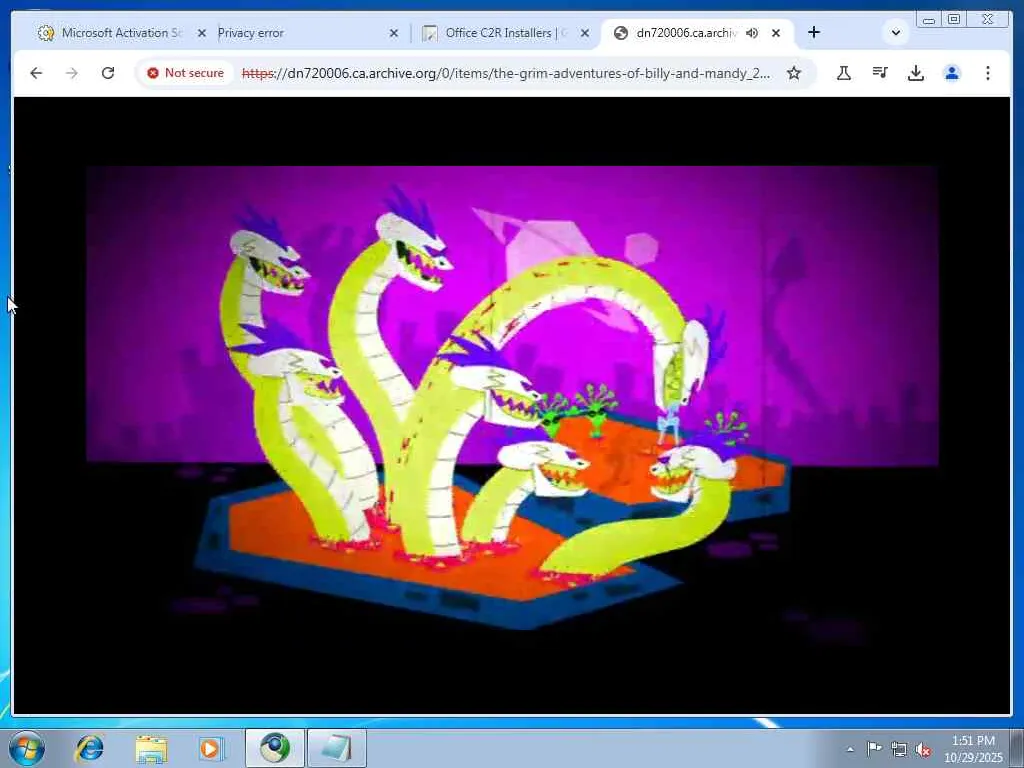1024x768 pixels.
Task: Click the forward navigation arrow
Action: (x=72, y=73)
